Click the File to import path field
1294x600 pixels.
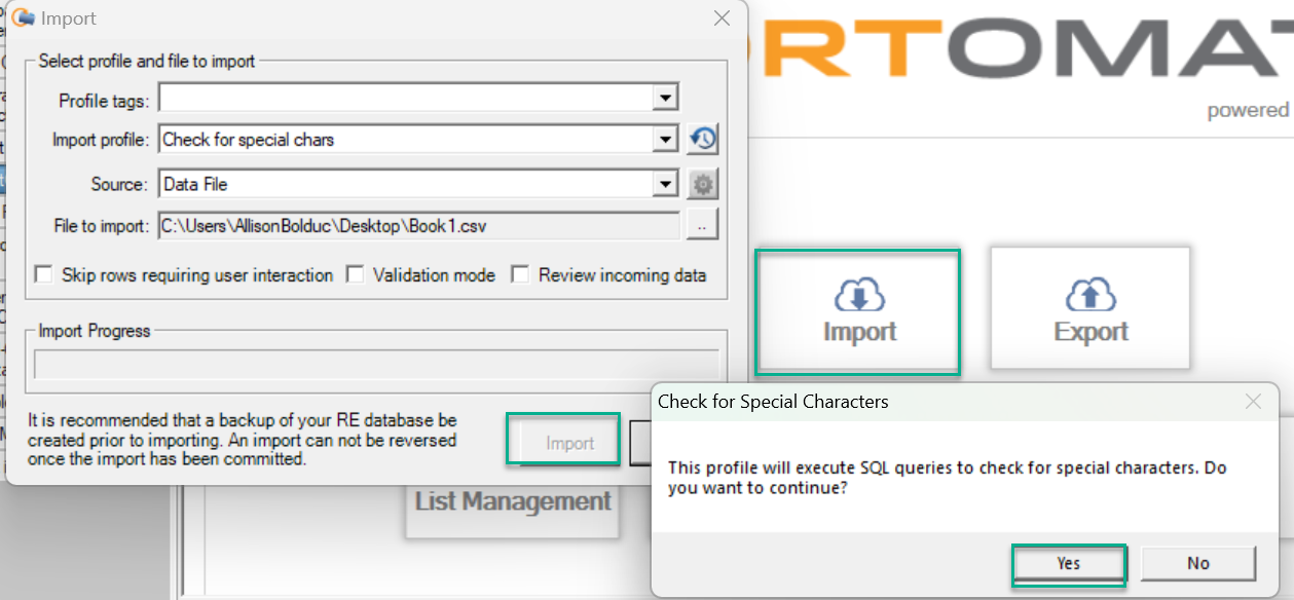tap(419, 226)
